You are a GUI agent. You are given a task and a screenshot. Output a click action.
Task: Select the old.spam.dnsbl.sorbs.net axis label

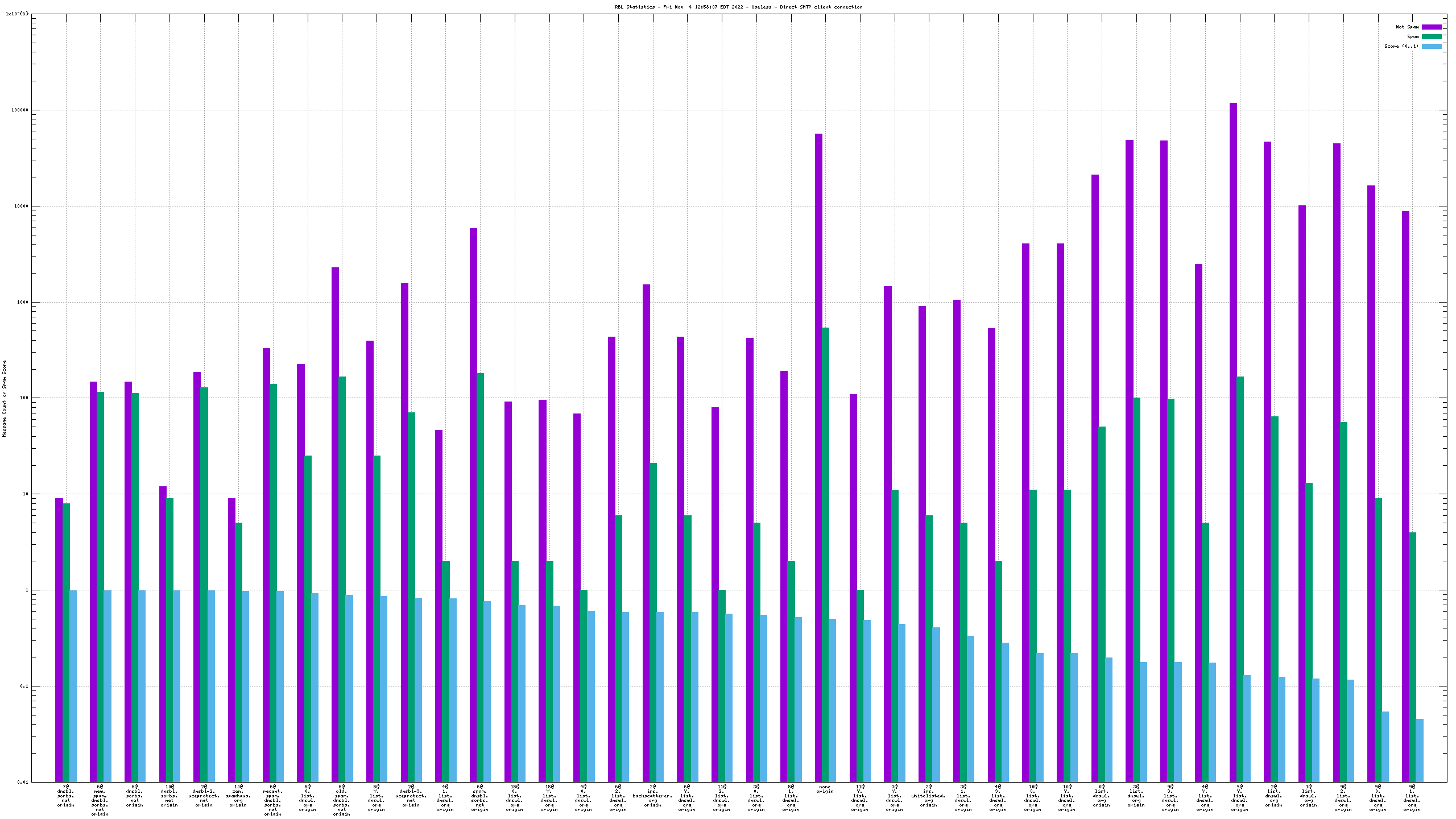click(x=341, y=800)
